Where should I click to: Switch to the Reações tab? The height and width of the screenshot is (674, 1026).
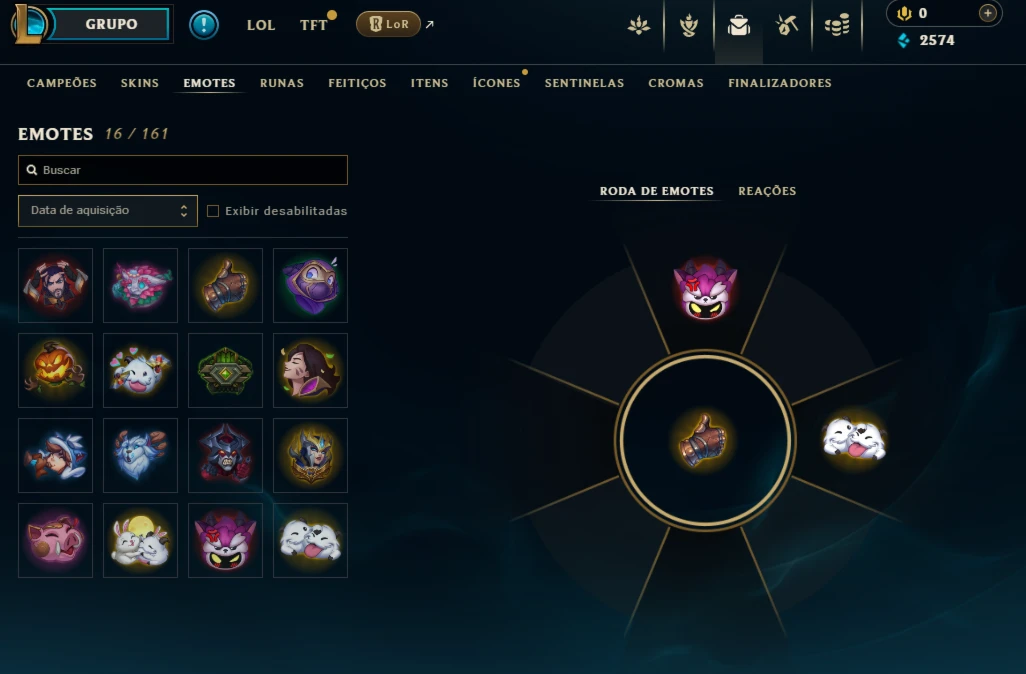click(x=767, y=191)
